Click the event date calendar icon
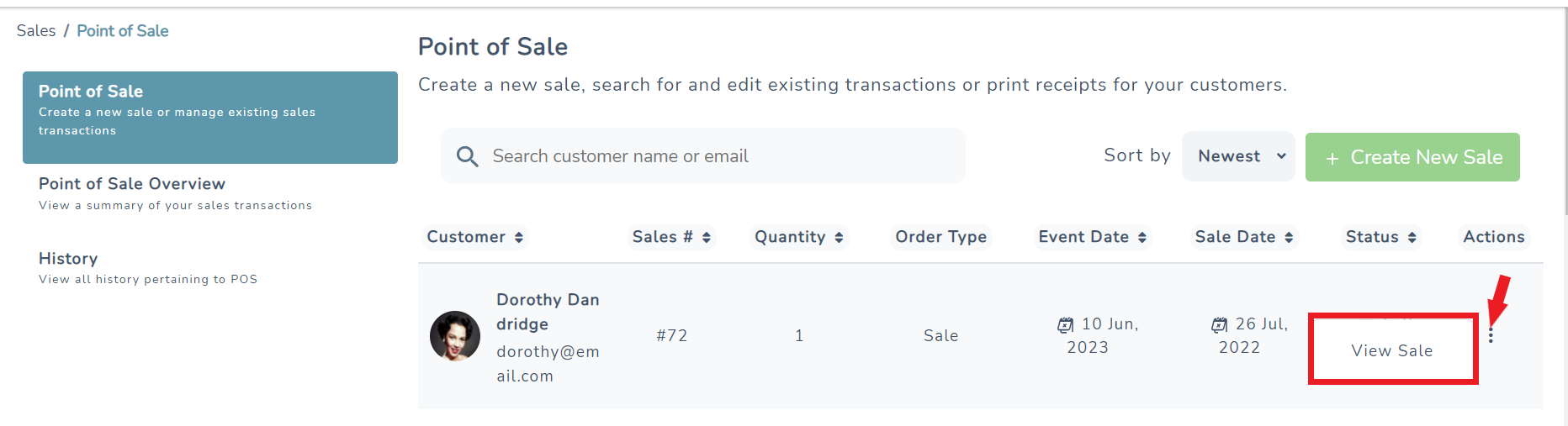The image size is (1568, 426). (1066, 324)
